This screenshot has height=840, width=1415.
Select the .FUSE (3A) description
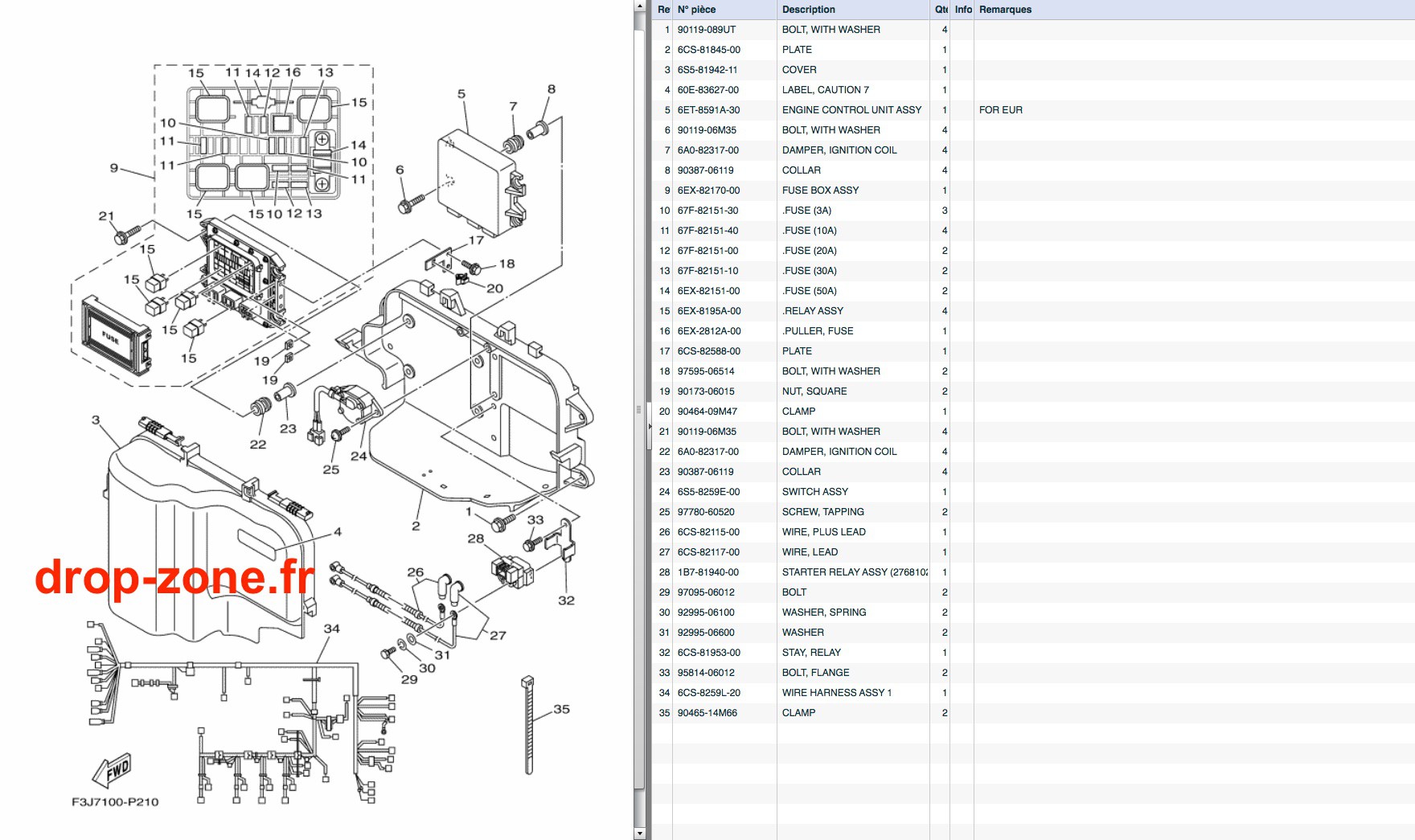coord(807,211)
